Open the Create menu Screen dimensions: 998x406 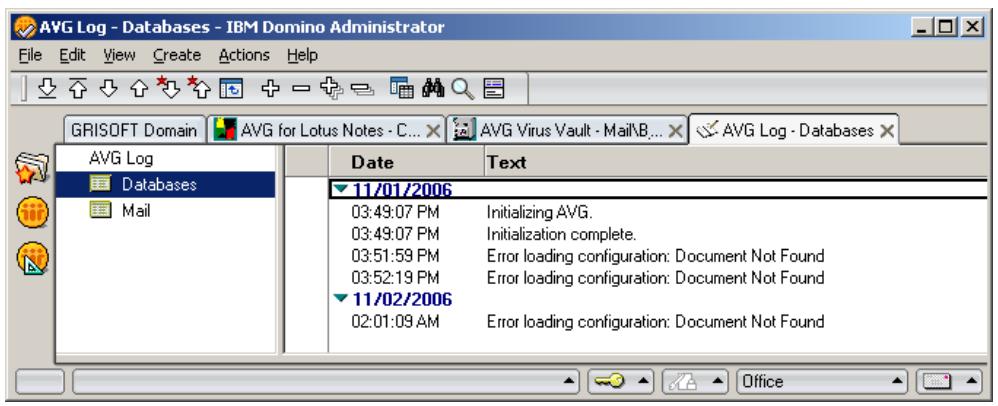click(x=177, y=56)
